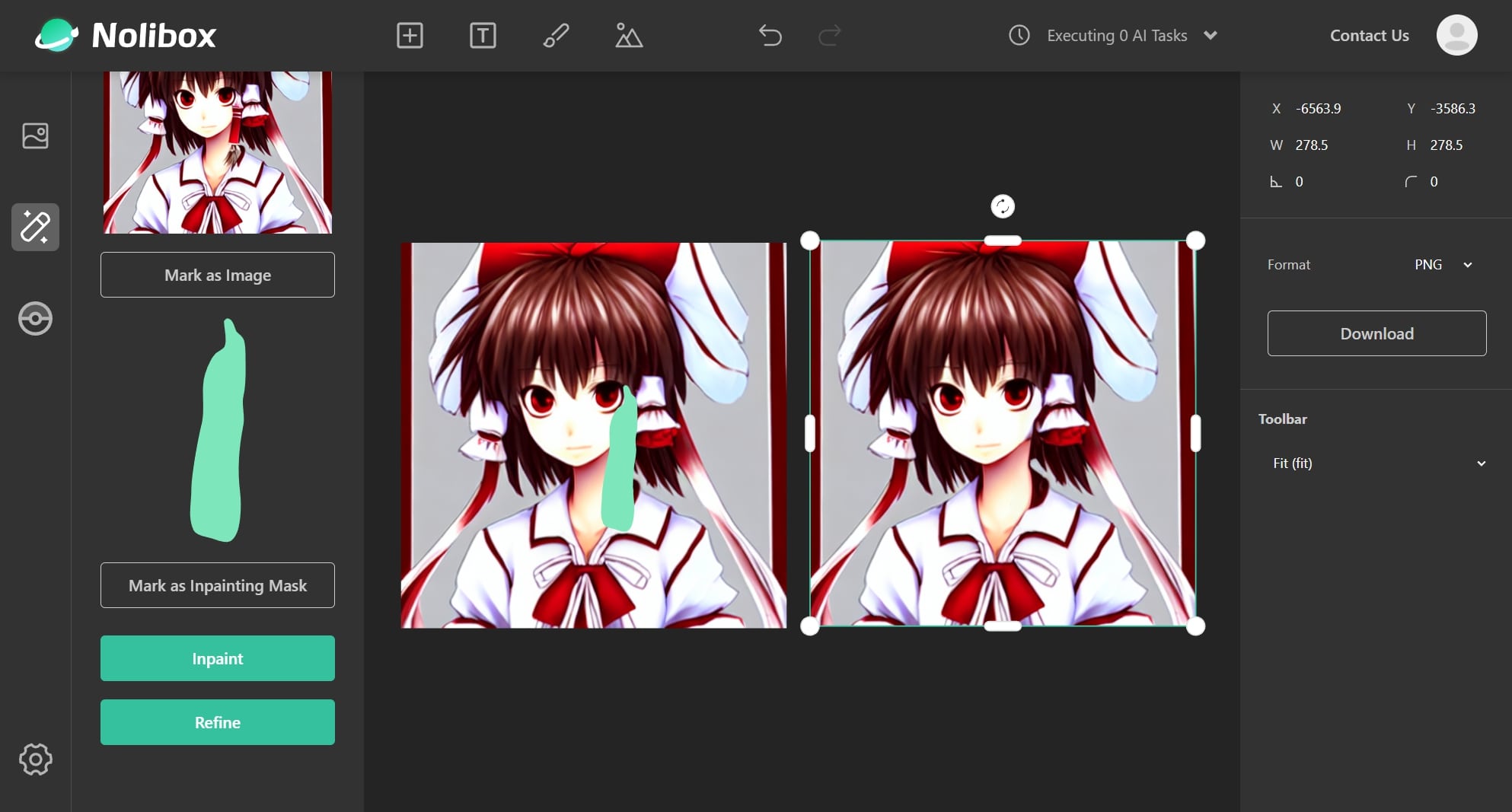The width and height of the screenshot is (1512, 812).
Task: Open the image gallery sidebar panel
Action: 35,135
